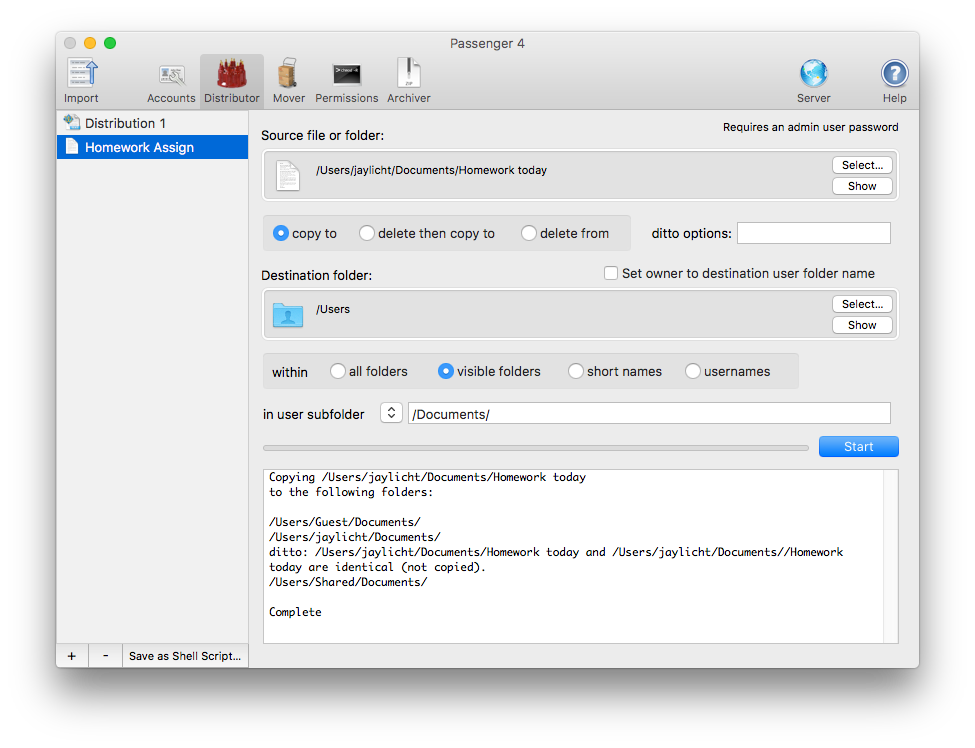This screenshot has width=975, height=748.
Task: Click the ditto options text field
Action: pos(813,233)
